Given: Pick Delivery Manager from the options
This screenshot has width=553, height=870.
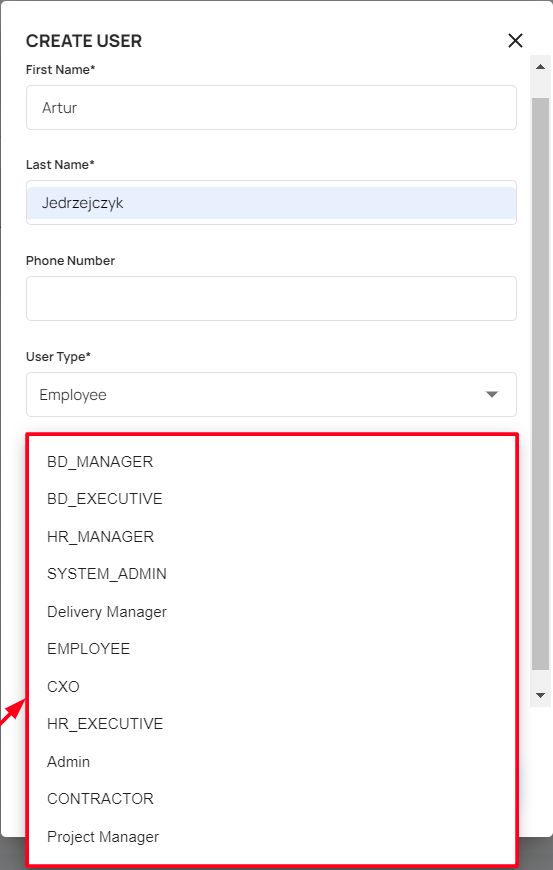Looking at the screenshot, I should click(272, 611).
